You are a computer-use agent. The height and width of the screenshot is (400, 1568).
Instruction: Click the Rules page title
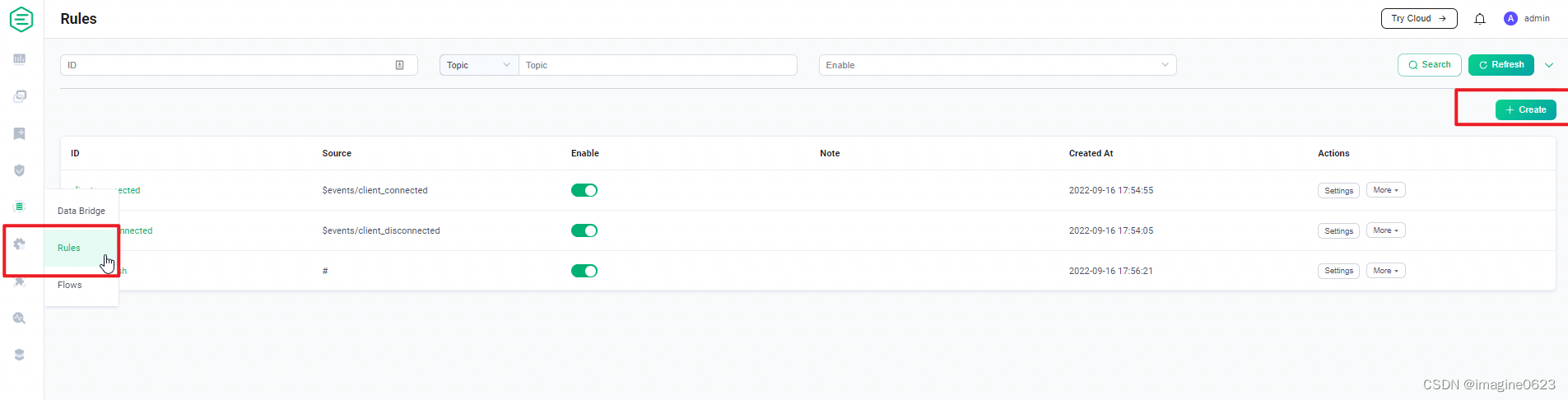pyautogui.click(x=78, y=19)
